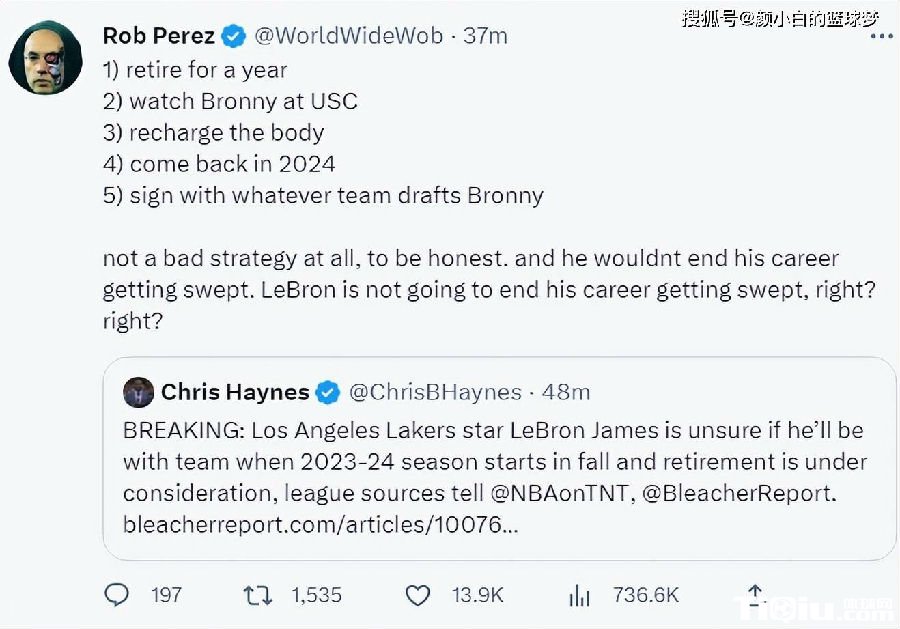Click the 37m timestamp
900x629 pixels.
(486, 36)
